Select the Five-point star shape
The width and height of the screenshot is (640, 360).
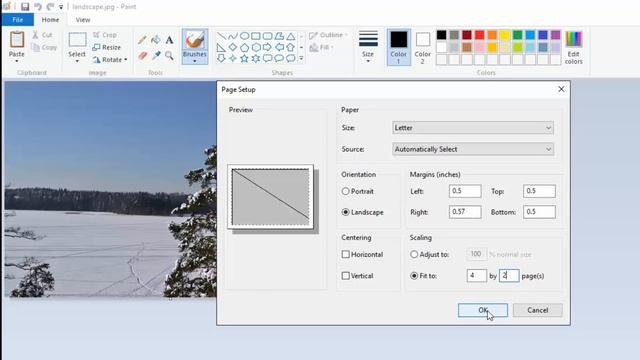(244, 58)
